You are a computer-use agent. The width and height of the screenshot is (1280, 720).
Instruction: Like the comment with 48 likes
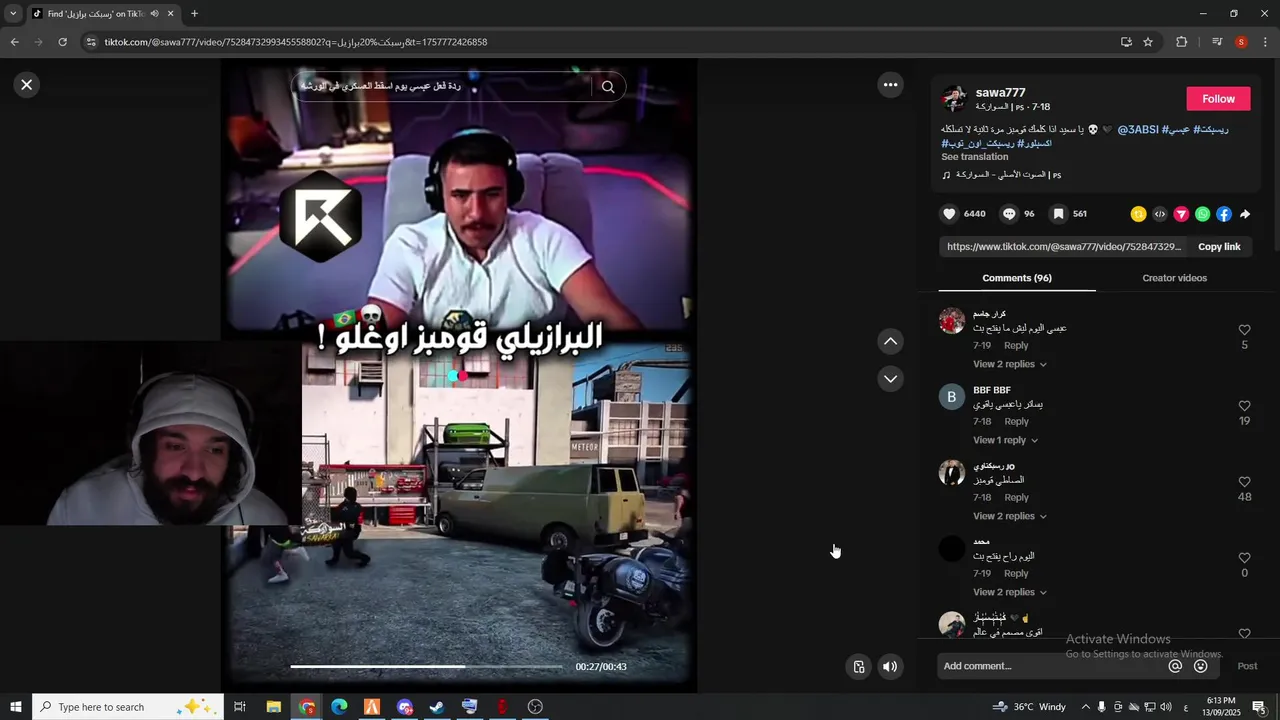click(1244, 482)
